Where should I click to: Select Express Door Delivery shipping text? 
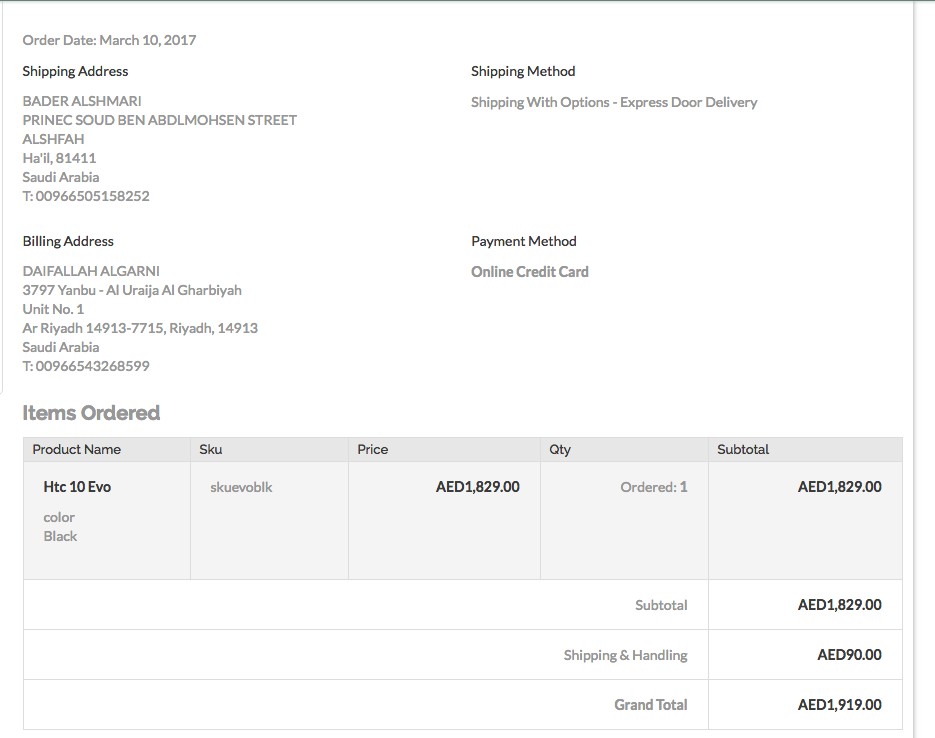688,102
